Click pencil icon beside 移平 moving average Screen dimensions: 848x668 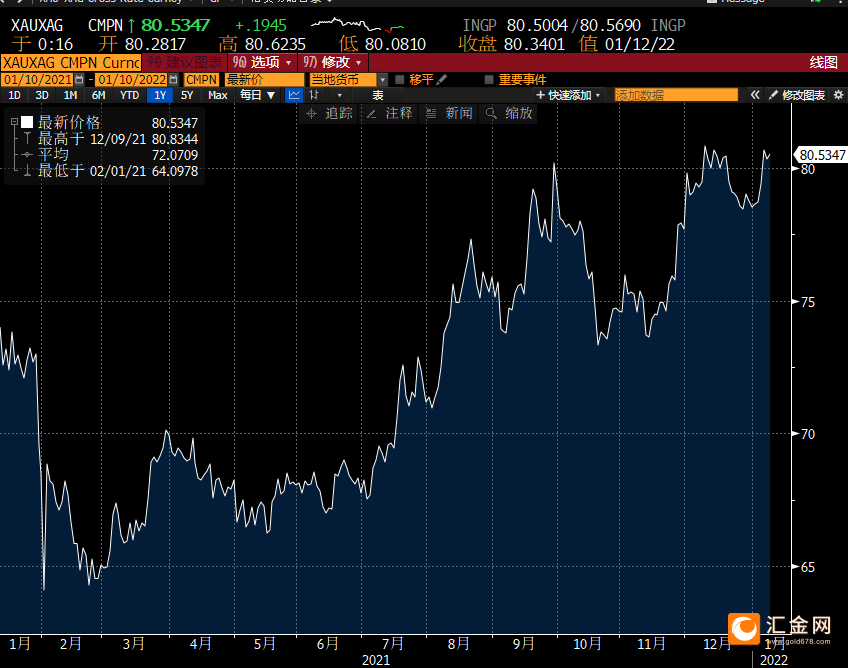pos(441,80)
